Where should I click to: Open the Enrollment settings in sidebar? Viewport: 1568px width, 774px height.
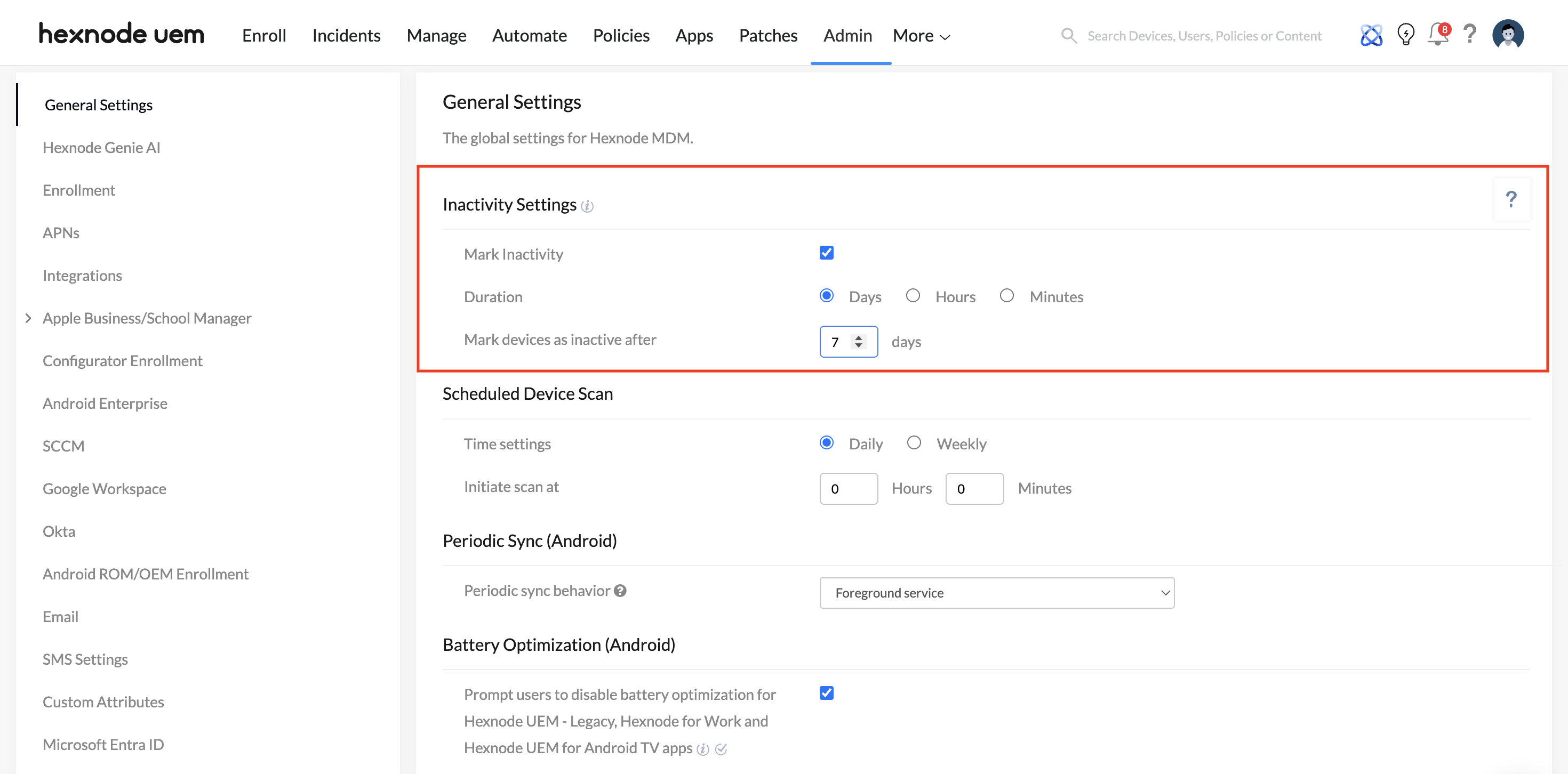click(x=78, y=190)
